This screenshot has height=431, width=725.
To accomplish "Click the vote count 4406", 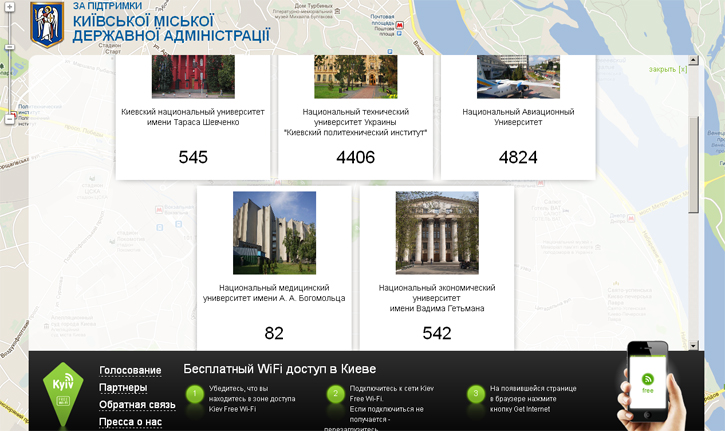I will point(356,157).
